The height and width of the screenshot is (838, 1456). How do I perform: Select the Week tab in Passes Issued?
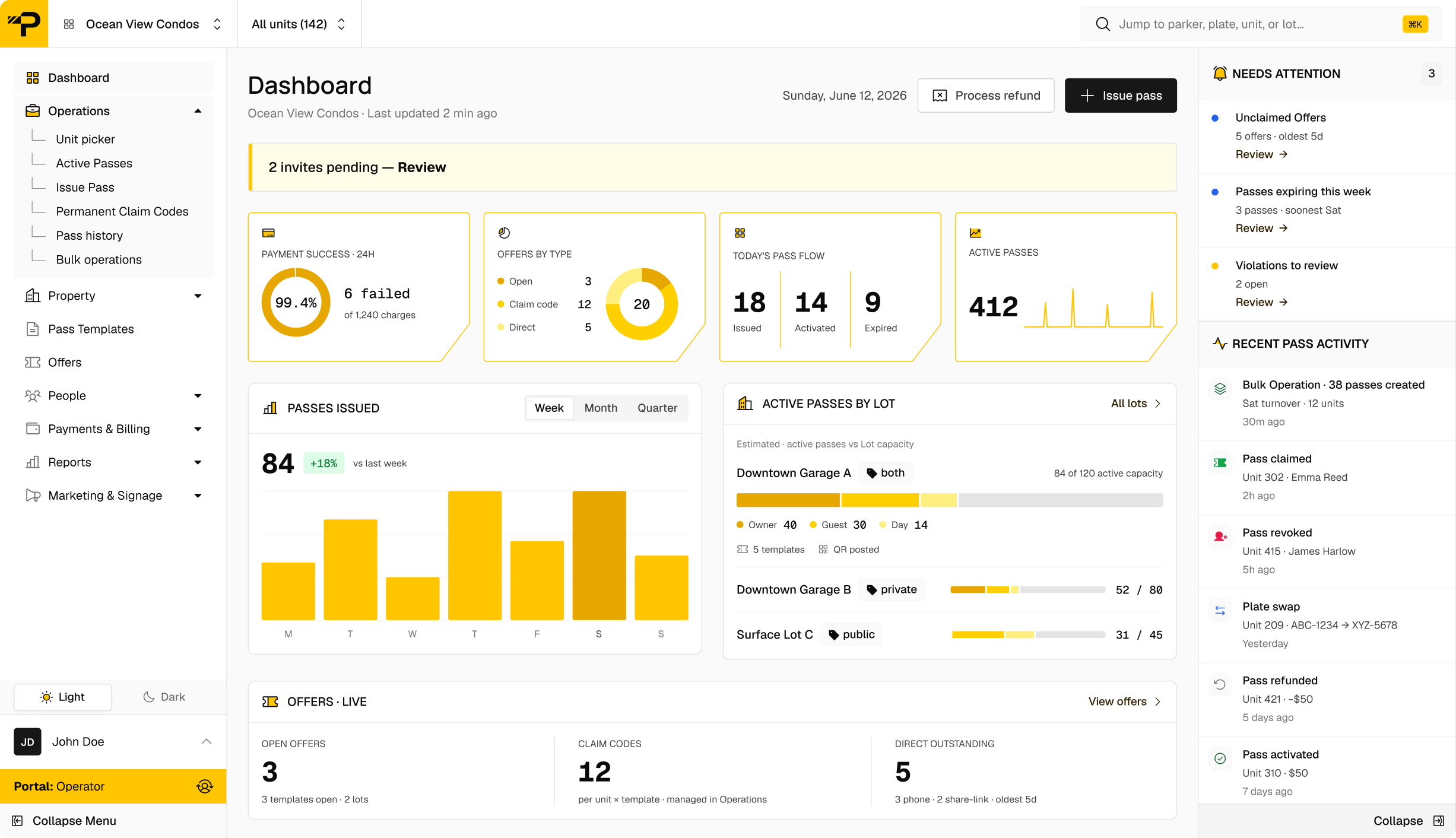tap(549, 408)
